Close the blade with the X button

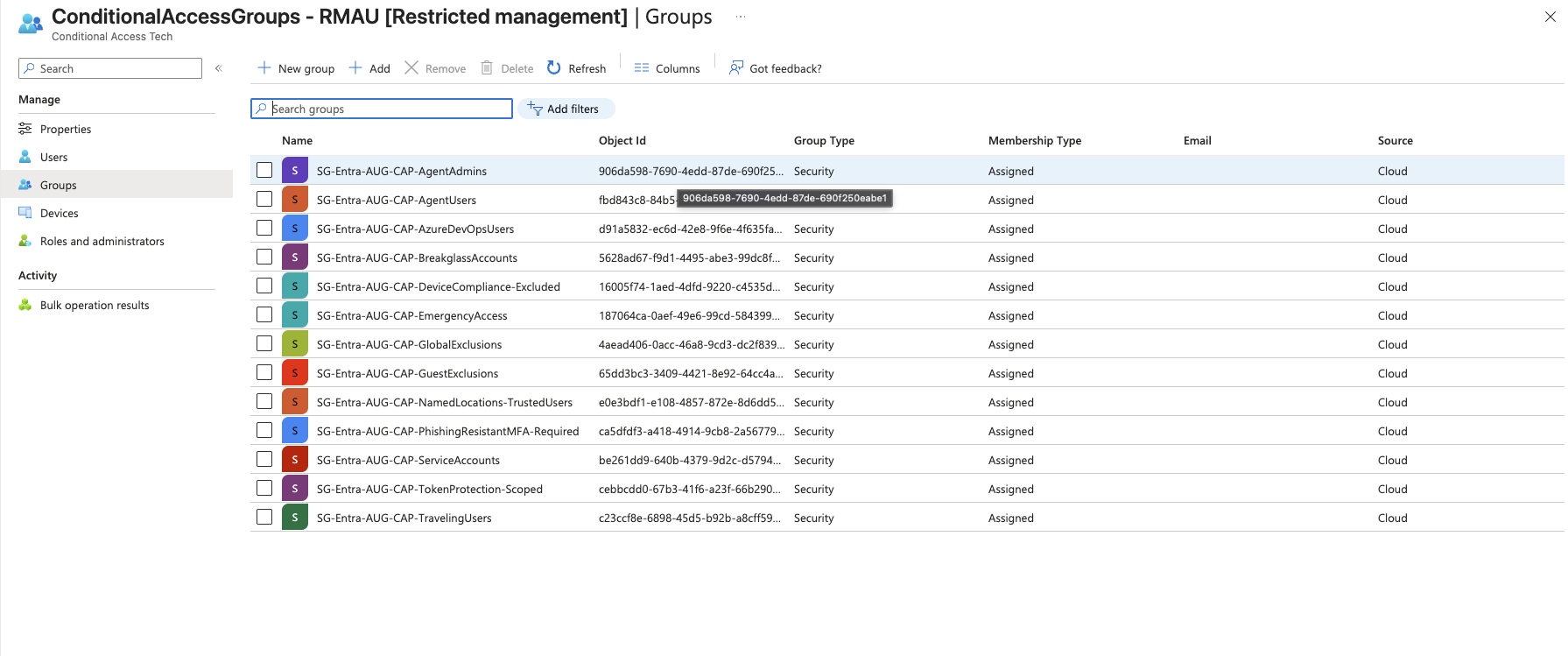click(x=1550, y=17)
